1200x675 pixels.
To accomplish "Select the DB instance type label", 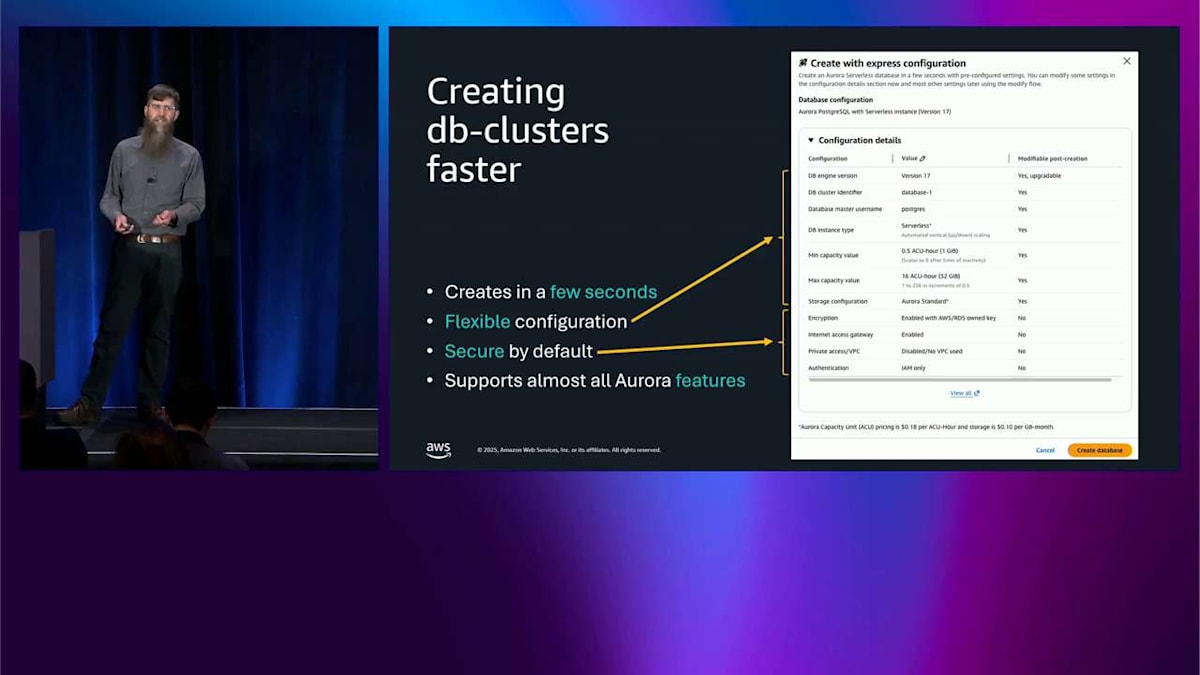I will coord(831,230).
